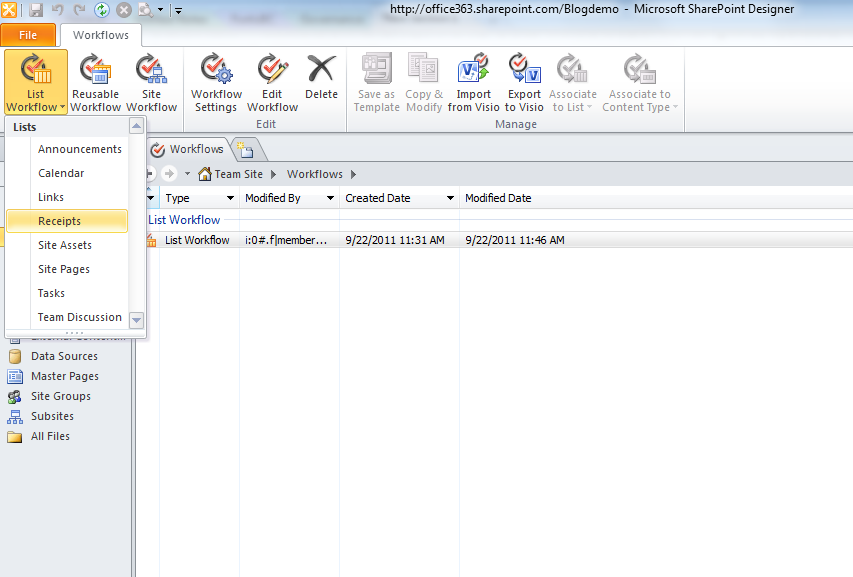Open the Modified By column filter dropdown
Viewport: 853px width, 577px height.
coord(330,198)
